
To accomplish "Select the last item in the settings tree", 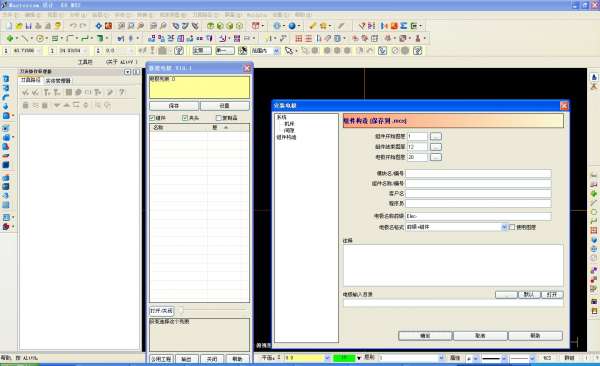I will [x=286, y=137].
